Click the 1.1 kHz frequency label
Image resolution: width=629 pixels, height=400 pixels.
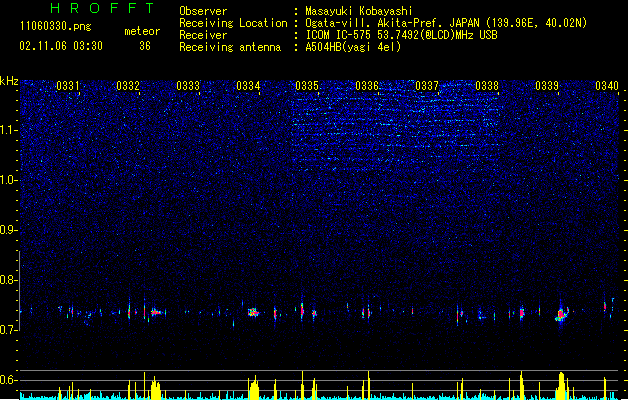coord(9,130)
